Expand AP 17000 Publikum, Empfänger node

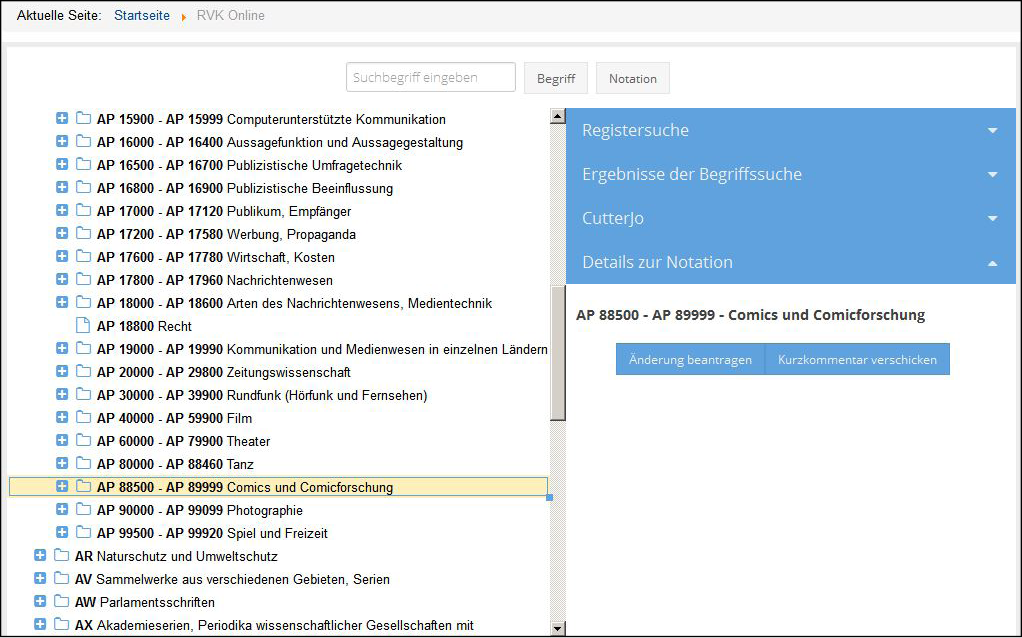tap(62, 210)
